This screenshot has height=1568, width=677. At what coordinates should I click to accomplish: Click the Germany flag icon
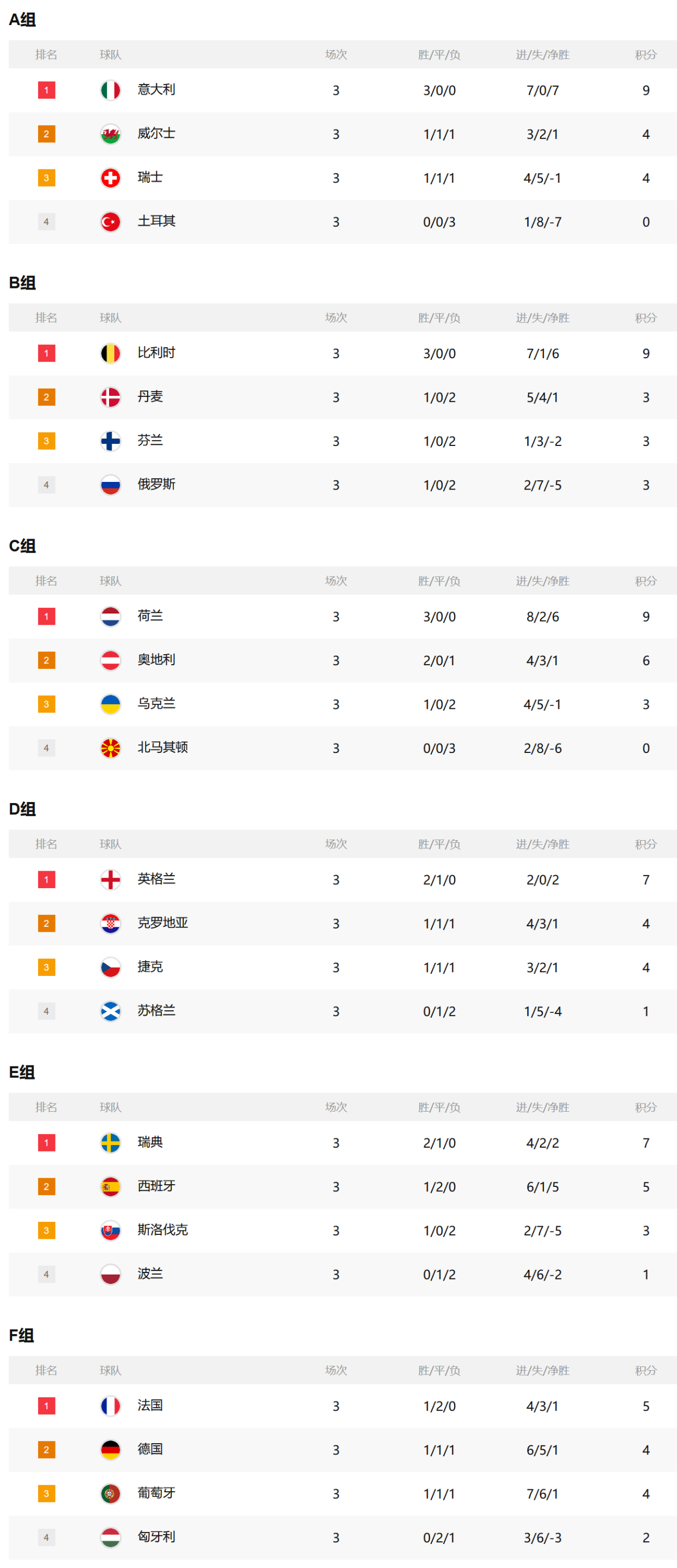(110, 1449)
